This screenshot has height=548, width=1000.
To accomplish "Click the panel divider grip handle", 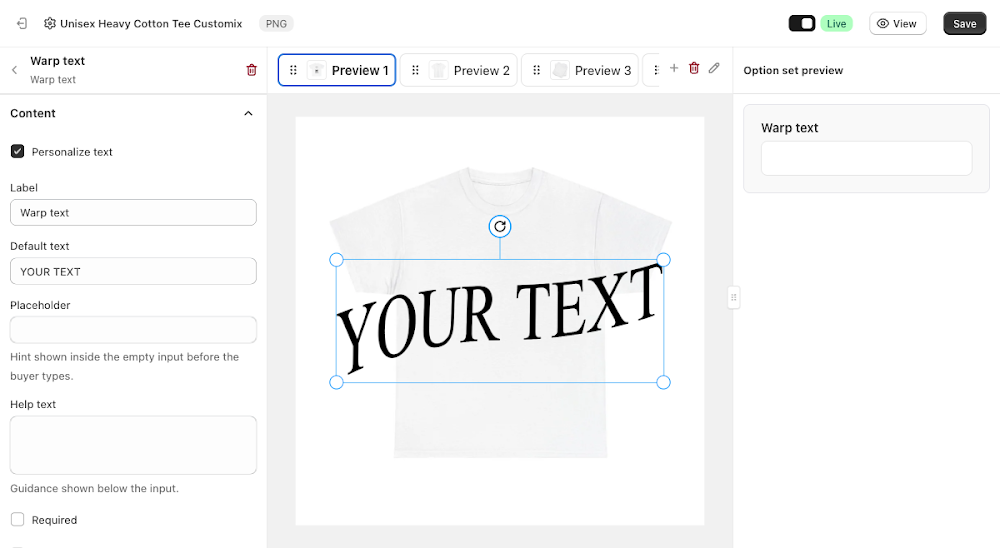I will tap(733, 297).
